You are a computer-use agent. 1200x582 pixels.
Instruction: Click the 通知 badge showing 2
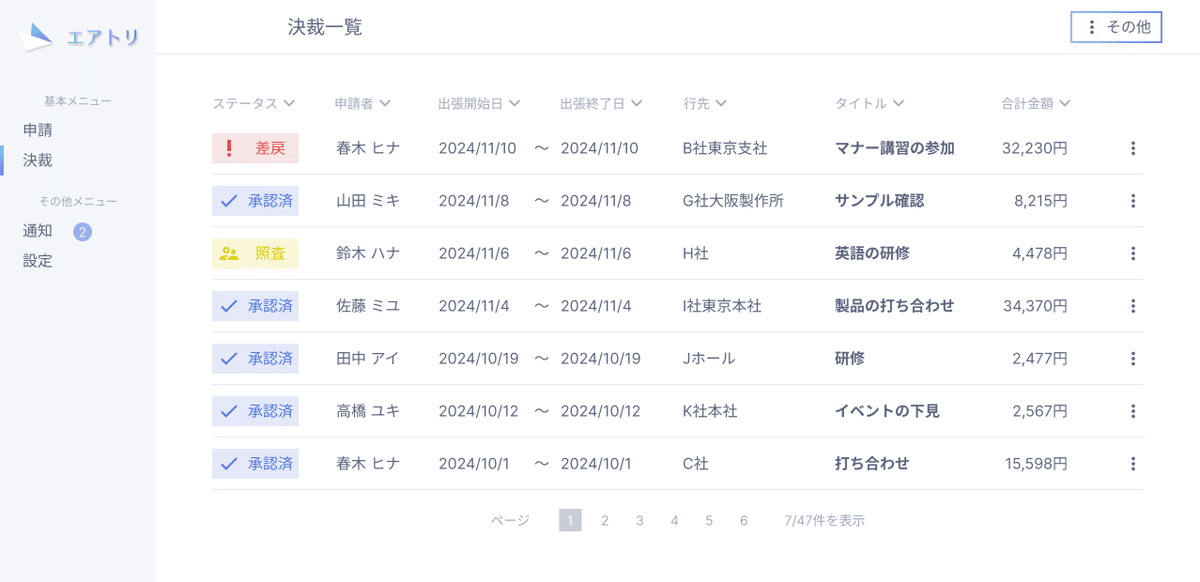(x=82, y=232)
